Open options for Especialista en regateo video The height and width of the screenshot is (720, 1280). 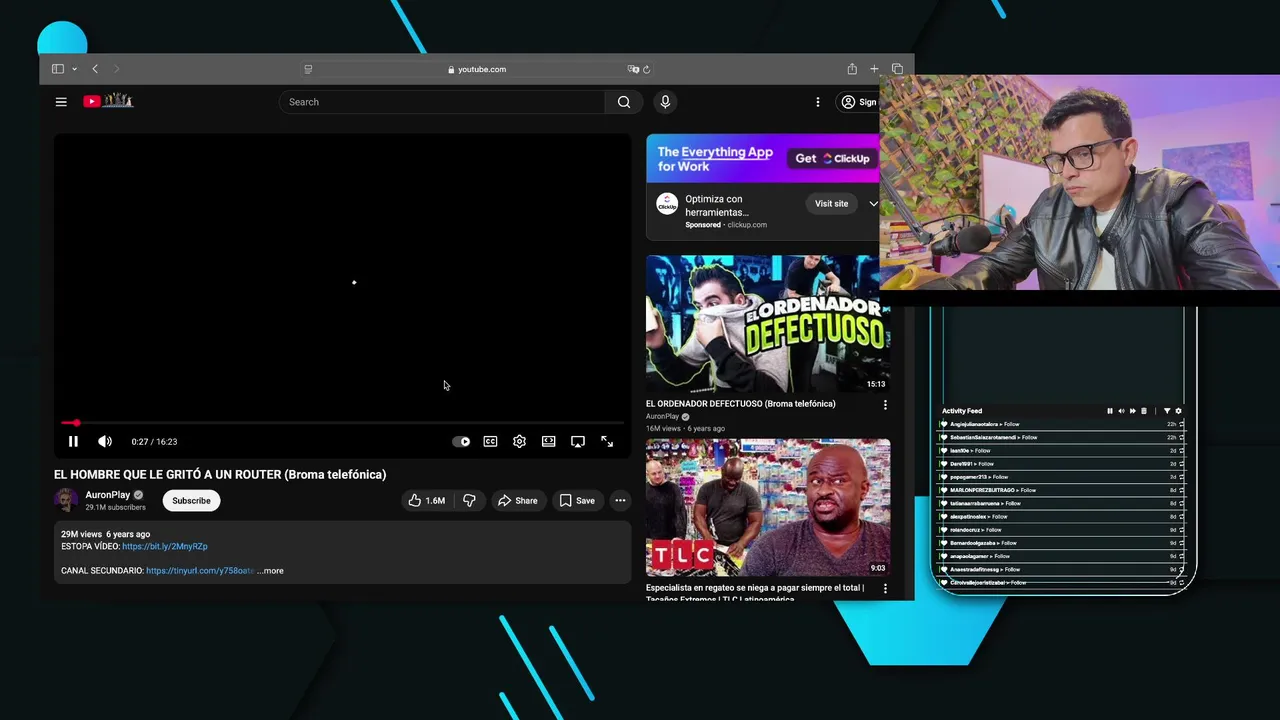point(885,589)
